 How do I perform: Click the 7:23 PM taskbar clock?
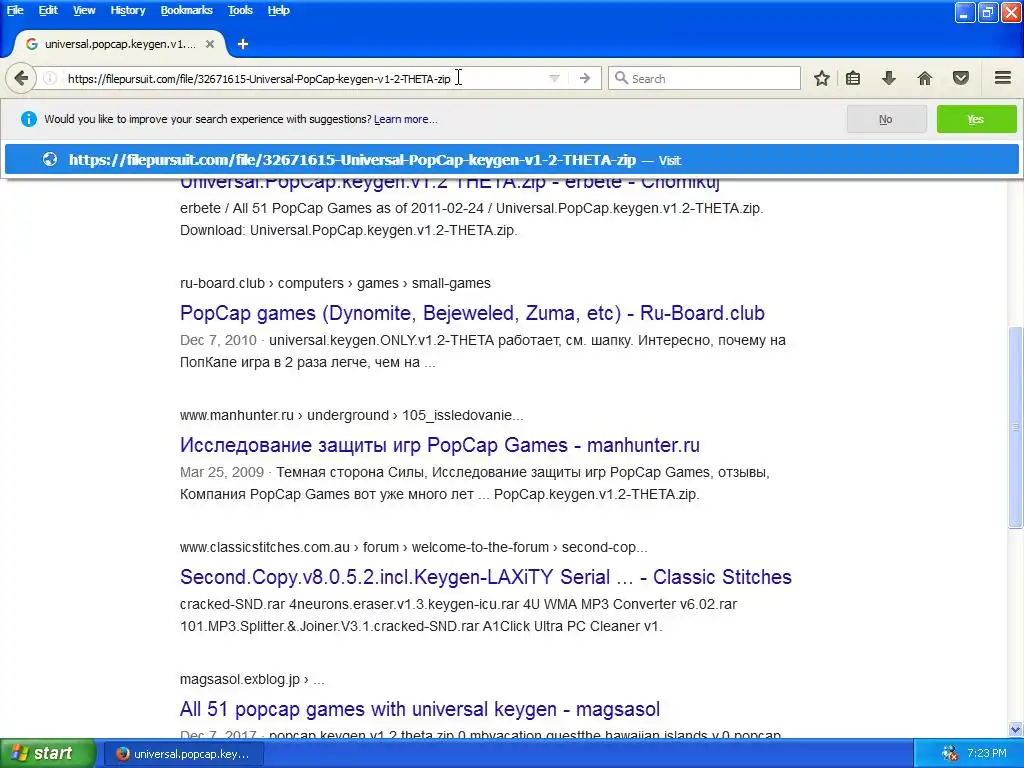987,754
